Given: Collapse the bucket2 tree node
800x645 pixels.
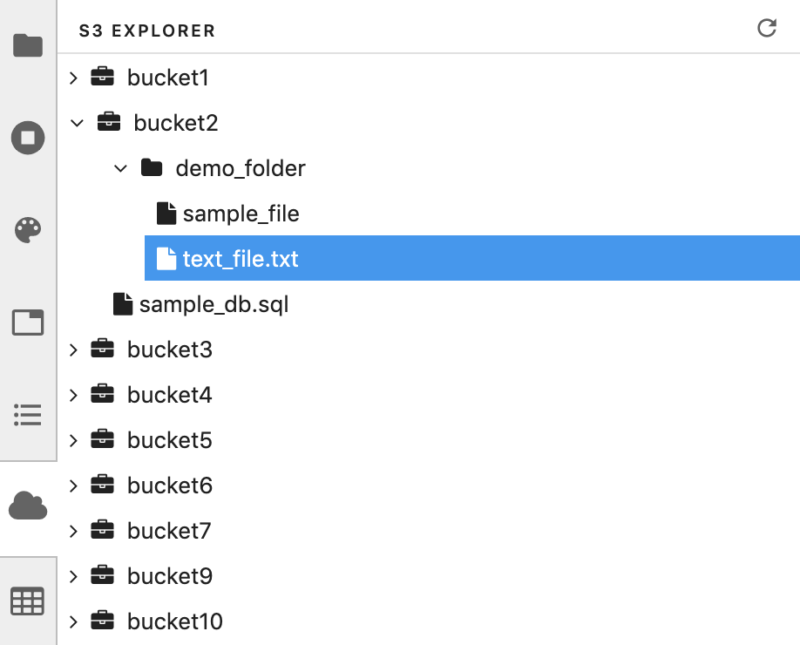Looking at the screenshot, I should pyautogui.click(x=77, y=123).
